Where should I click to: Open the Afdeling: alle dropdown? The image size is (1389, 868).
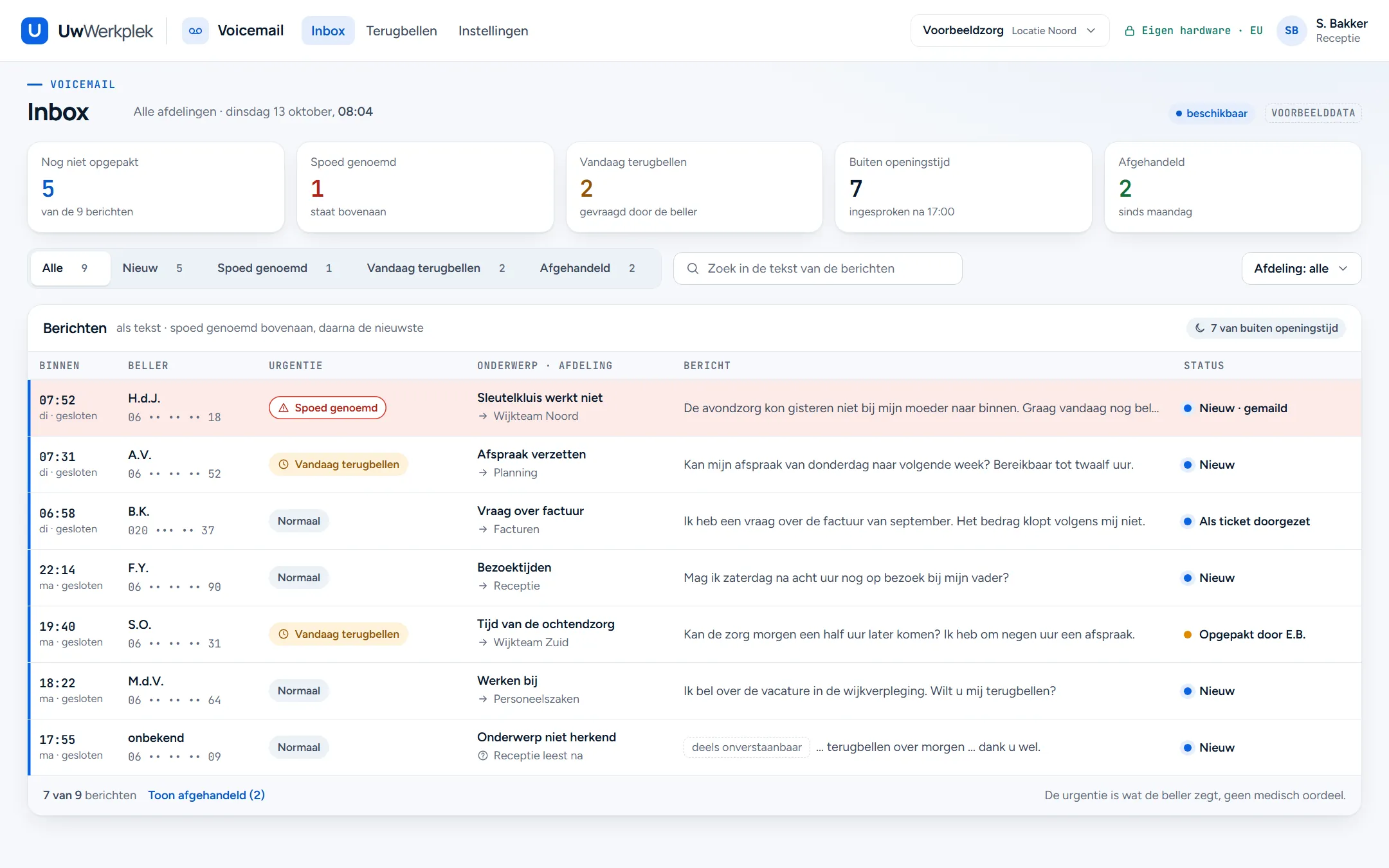[1301, 269]
